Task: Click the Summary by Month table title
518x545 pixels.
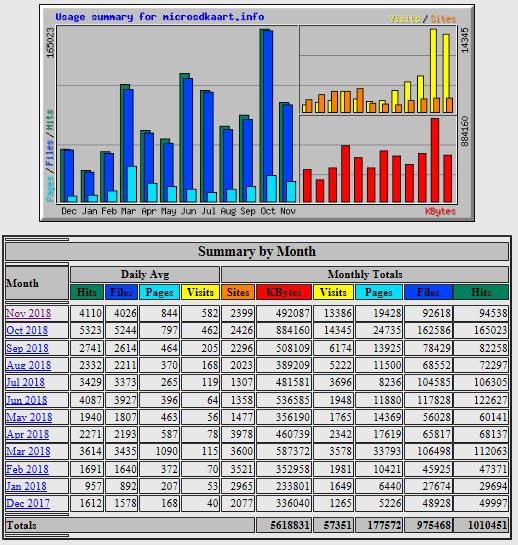Action: pos(257,251)
